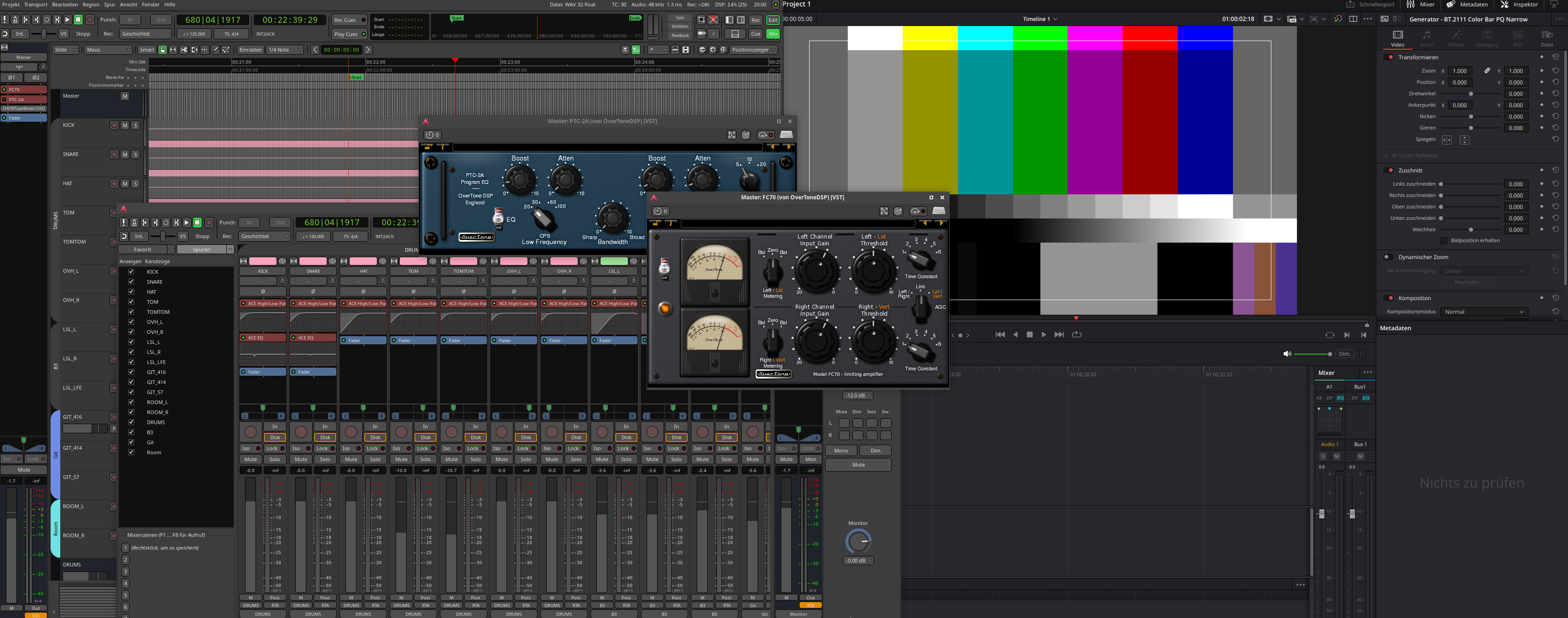This screenshot has width=1568, height=618.
Task: Mute the KICK track with its M button
Action: coord(125,125)
